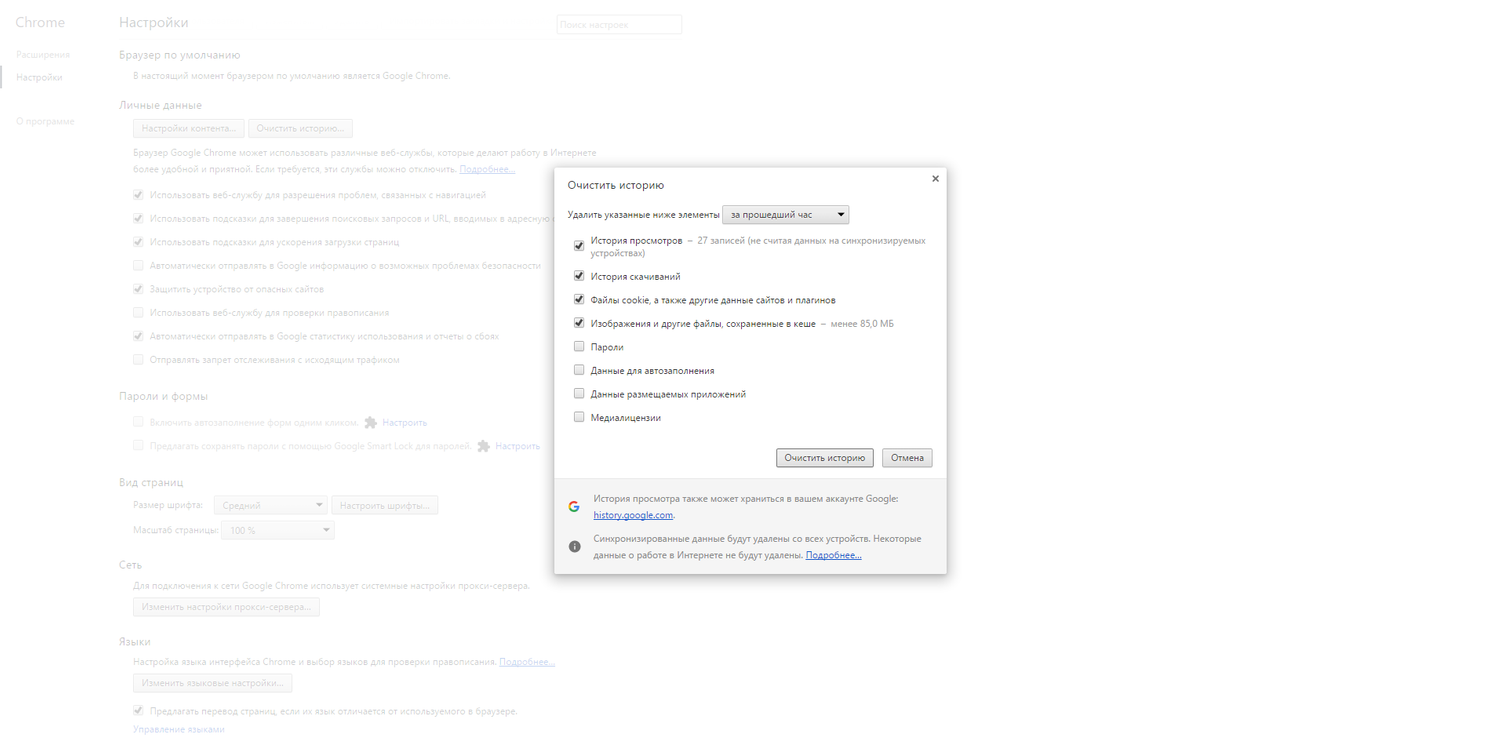The image size is (1500, 739).
Task: Check the one-click form autofill checkbox
Action: [x=139, y=422]
